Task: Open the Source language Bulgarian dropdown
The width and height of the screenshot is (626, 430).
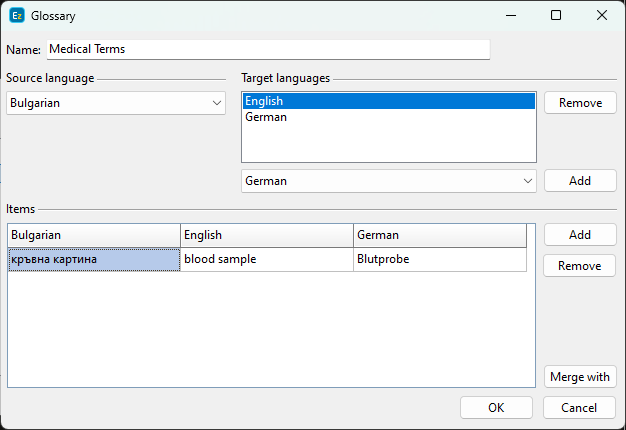Action: click(116, 103)
